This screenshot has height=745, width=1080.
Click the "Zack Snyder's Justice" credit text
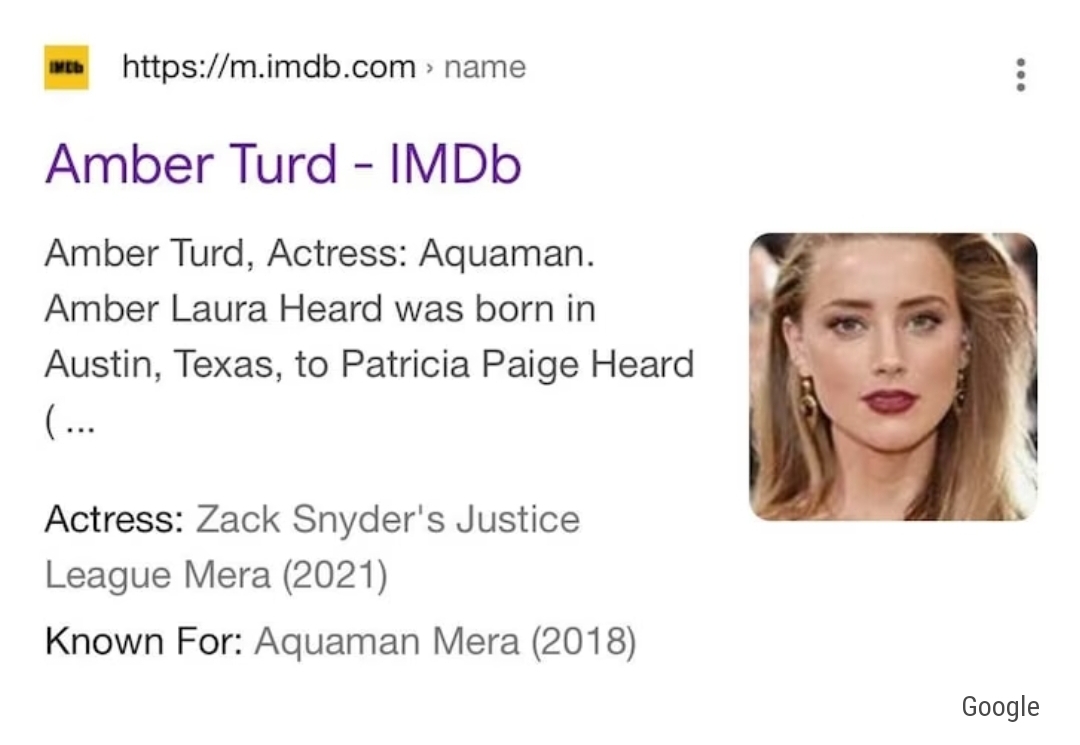pyautogui.click(x=388, y=520)
